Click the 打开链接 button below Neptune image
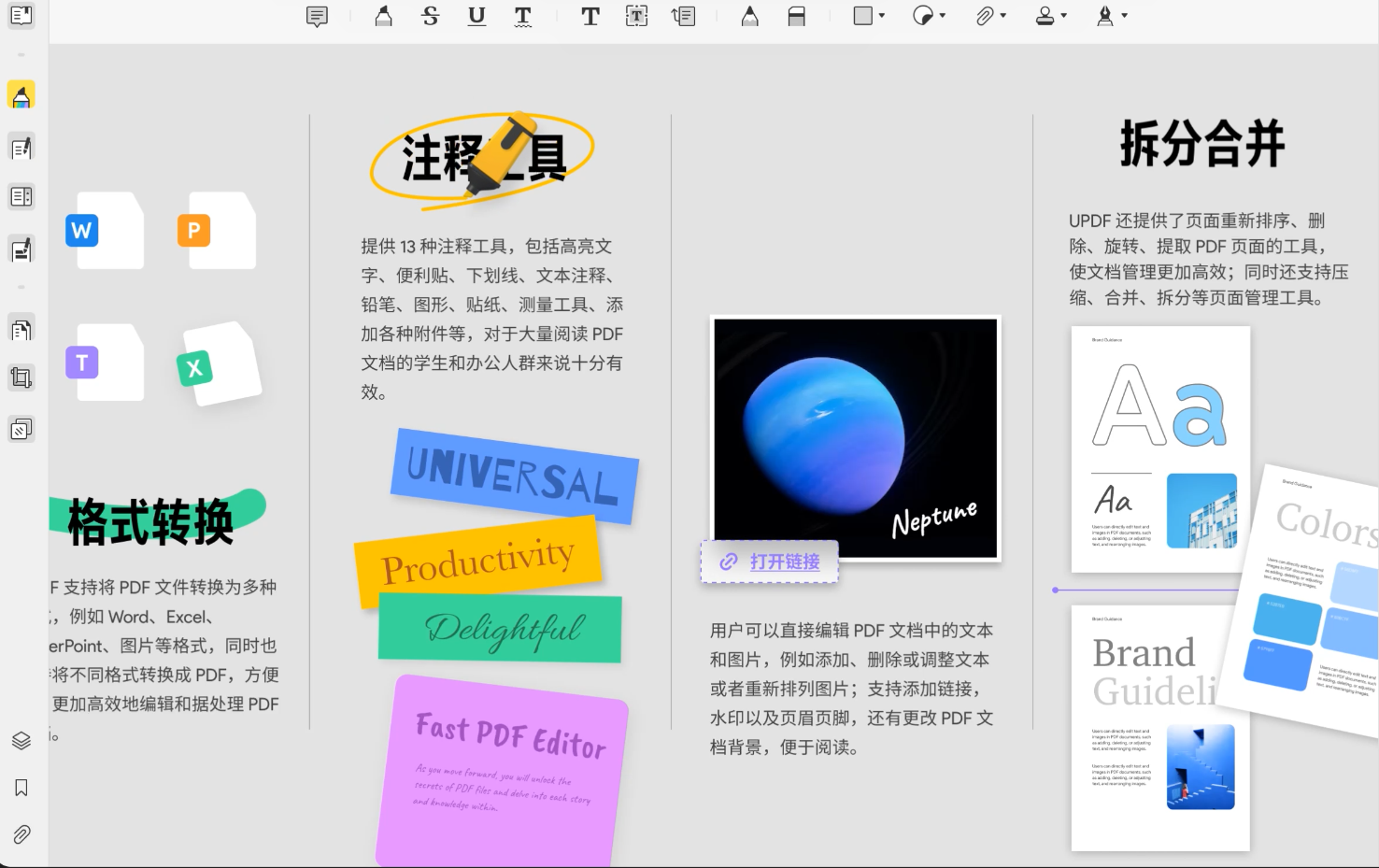This screenshot has width=1379, height=868. coord(770,562)
